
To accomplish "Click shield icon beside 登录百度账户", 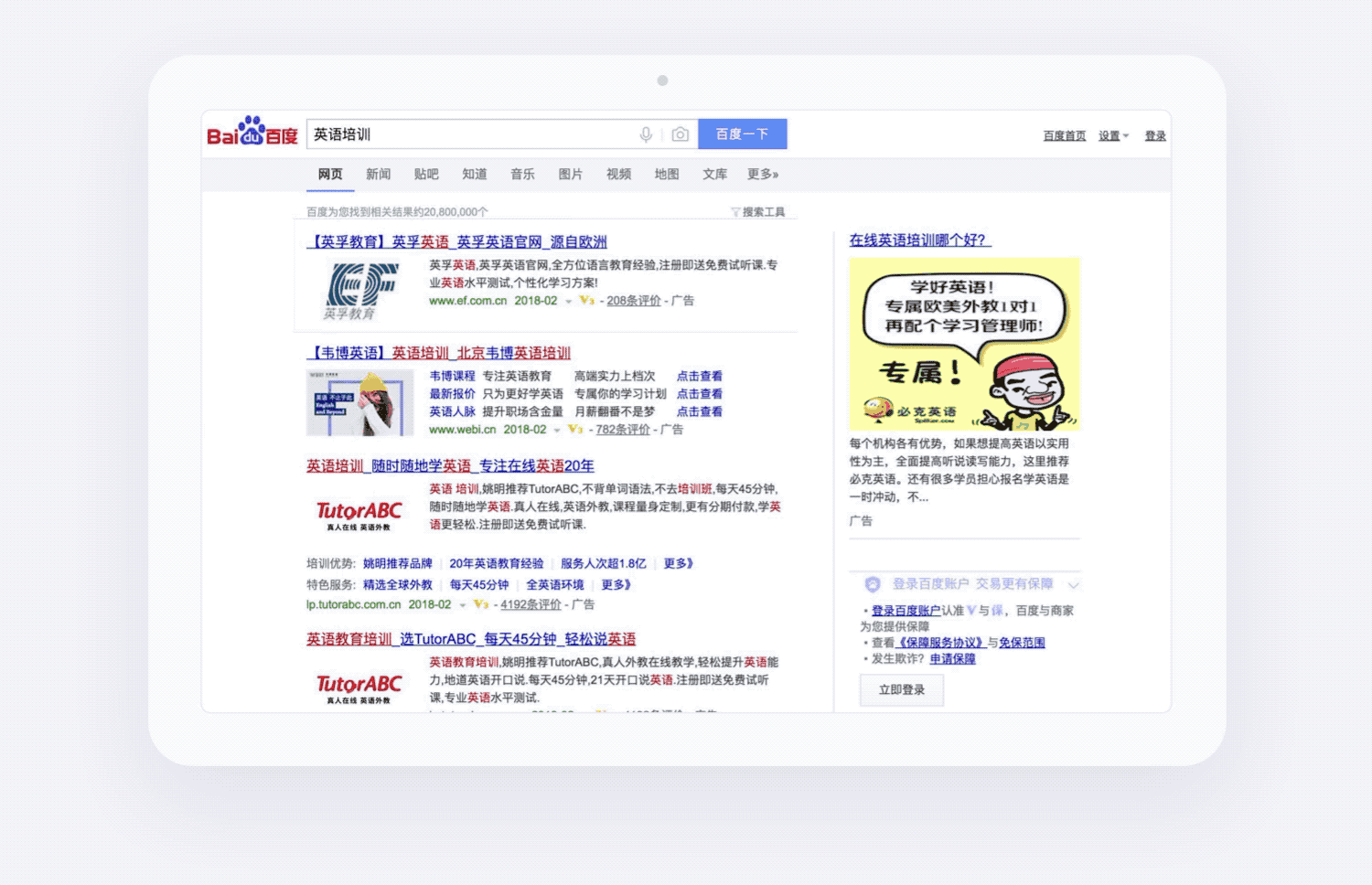I will point(873,584).
